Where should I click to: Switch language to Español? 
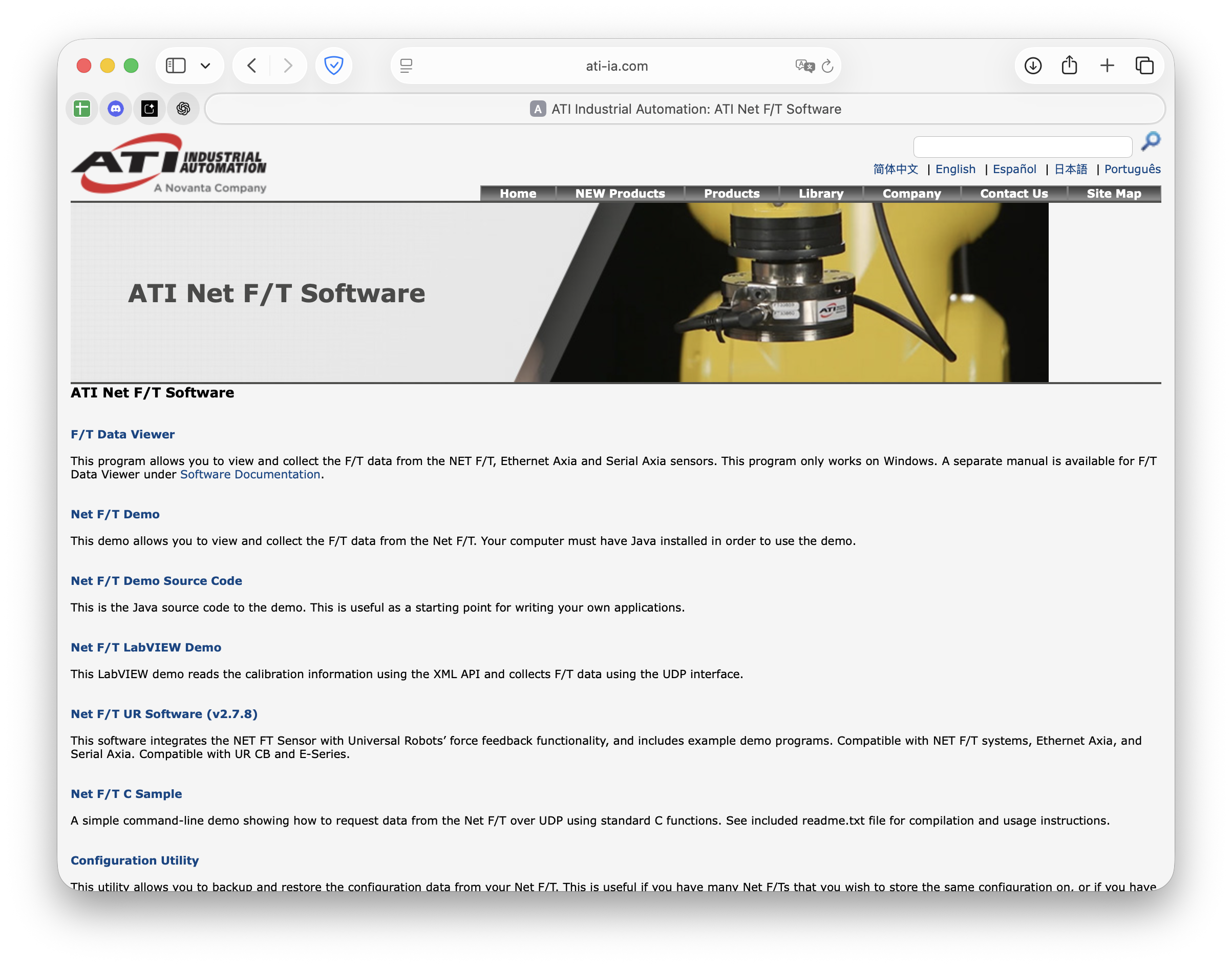coord(1014,170)
